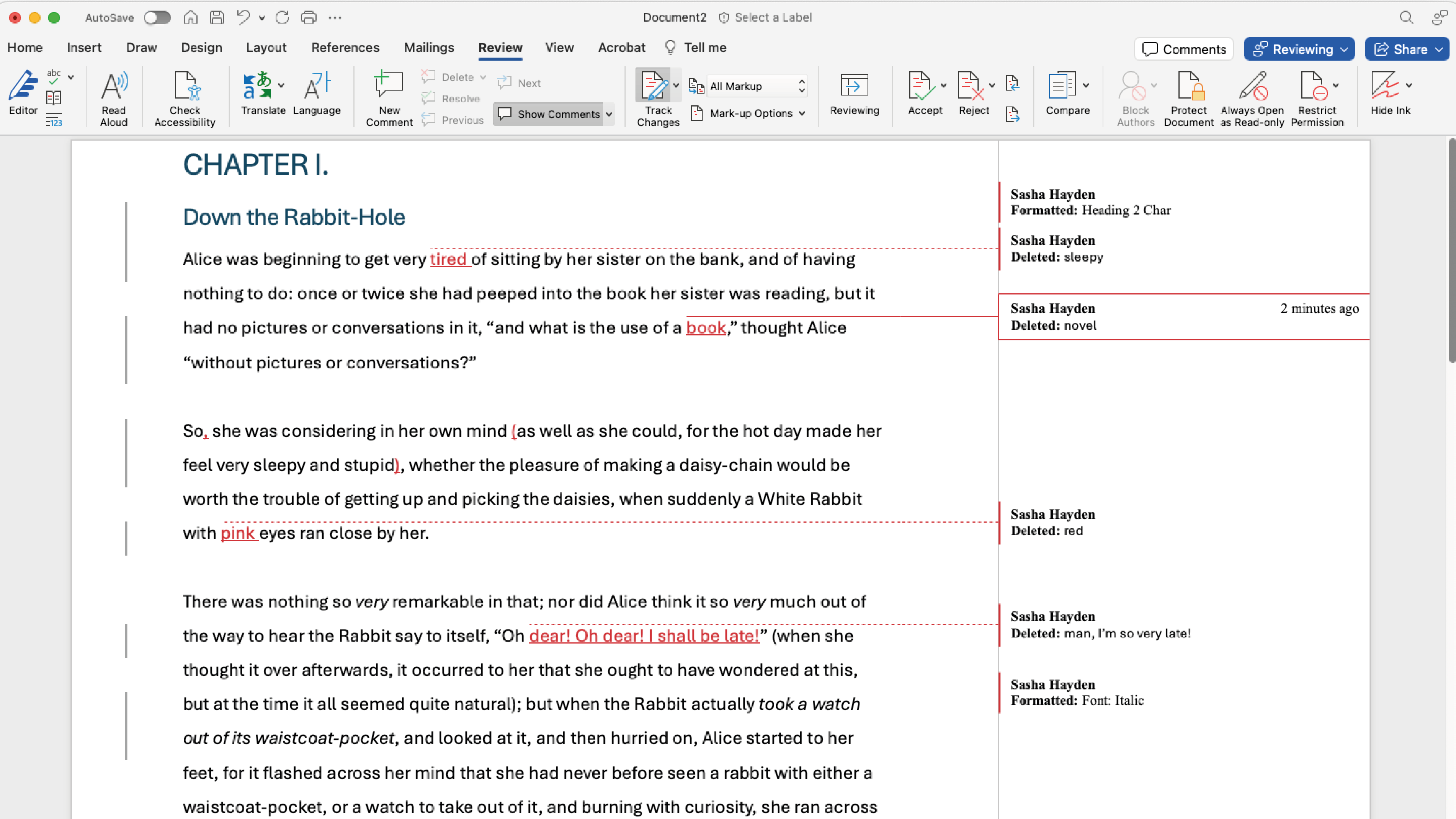1456x819 pixels.
Task: Redo the last action
Action: click(x=282, y=17)
